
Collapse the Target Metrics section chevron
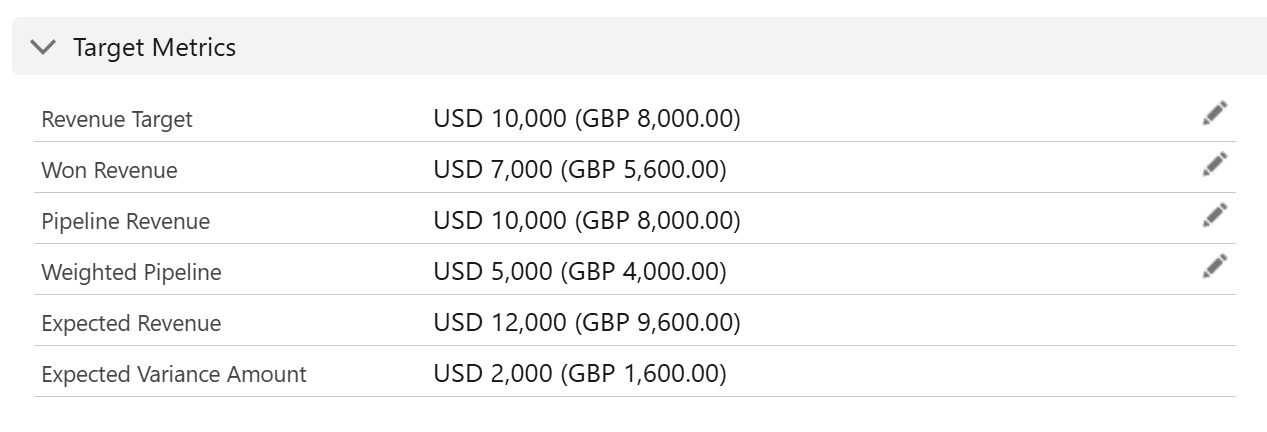tap(44, 47)
